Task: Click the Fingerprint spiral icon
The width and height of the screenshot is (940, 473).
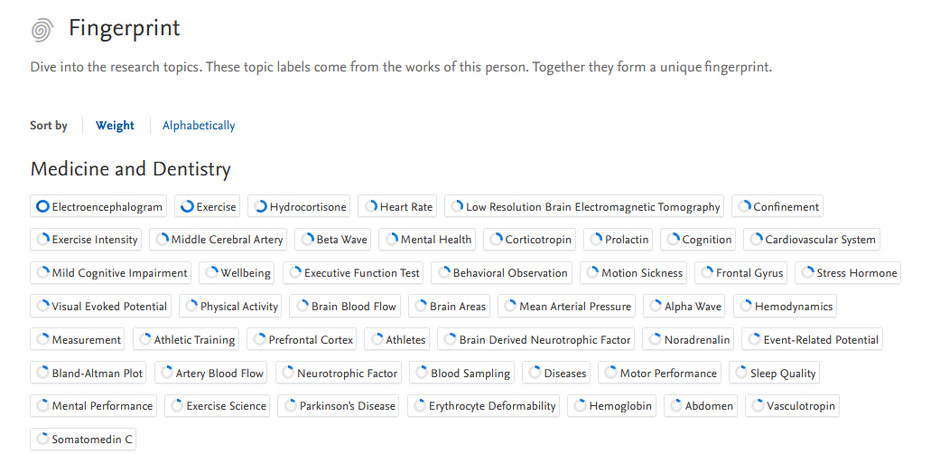Action: [42, 30]
